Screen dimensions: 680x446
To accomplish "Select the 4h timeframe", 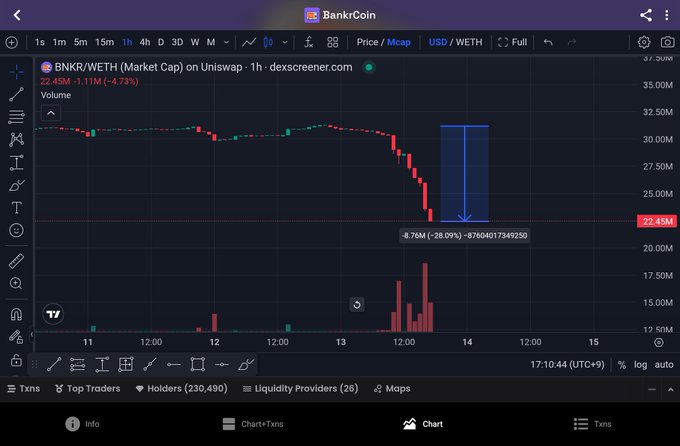I will 145,42.
